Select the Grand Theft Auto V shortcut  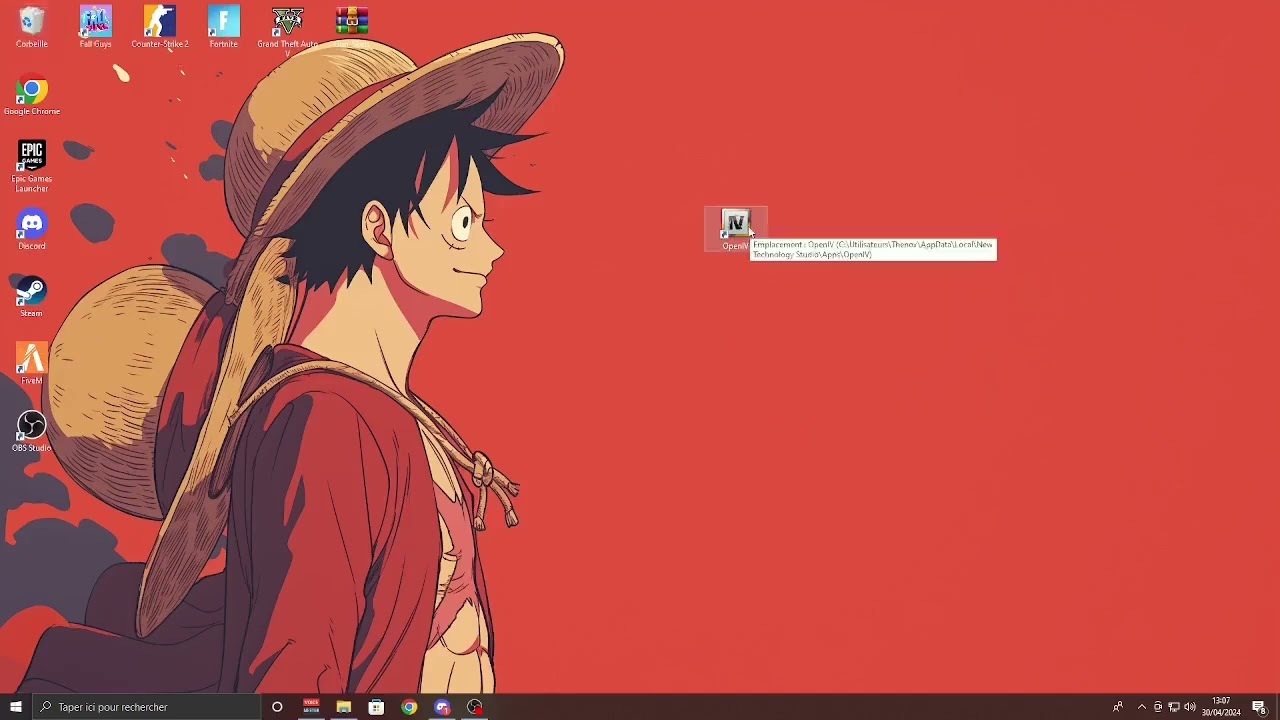pos(287,30)
